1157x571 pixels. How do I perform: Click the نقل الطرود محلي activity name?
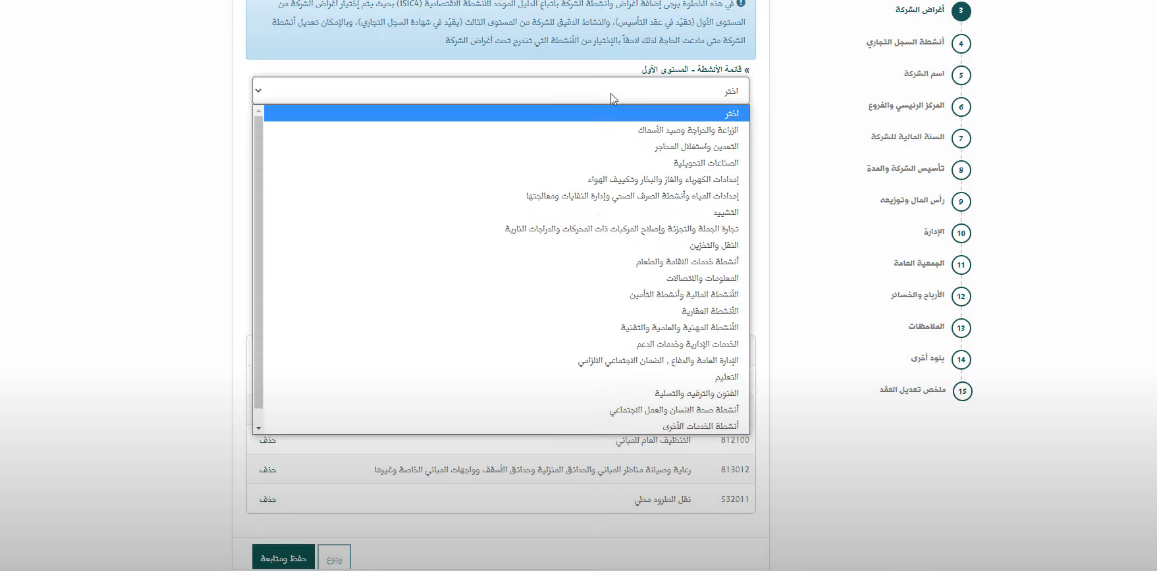(663, 499)
